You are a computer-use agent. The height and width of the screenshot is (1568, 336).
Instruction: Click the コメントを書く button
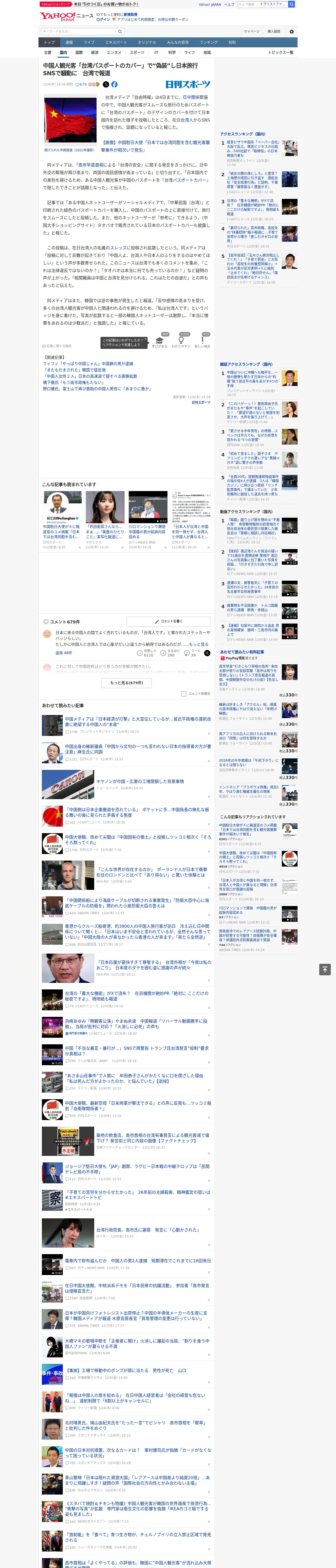[x=169, y=621]
